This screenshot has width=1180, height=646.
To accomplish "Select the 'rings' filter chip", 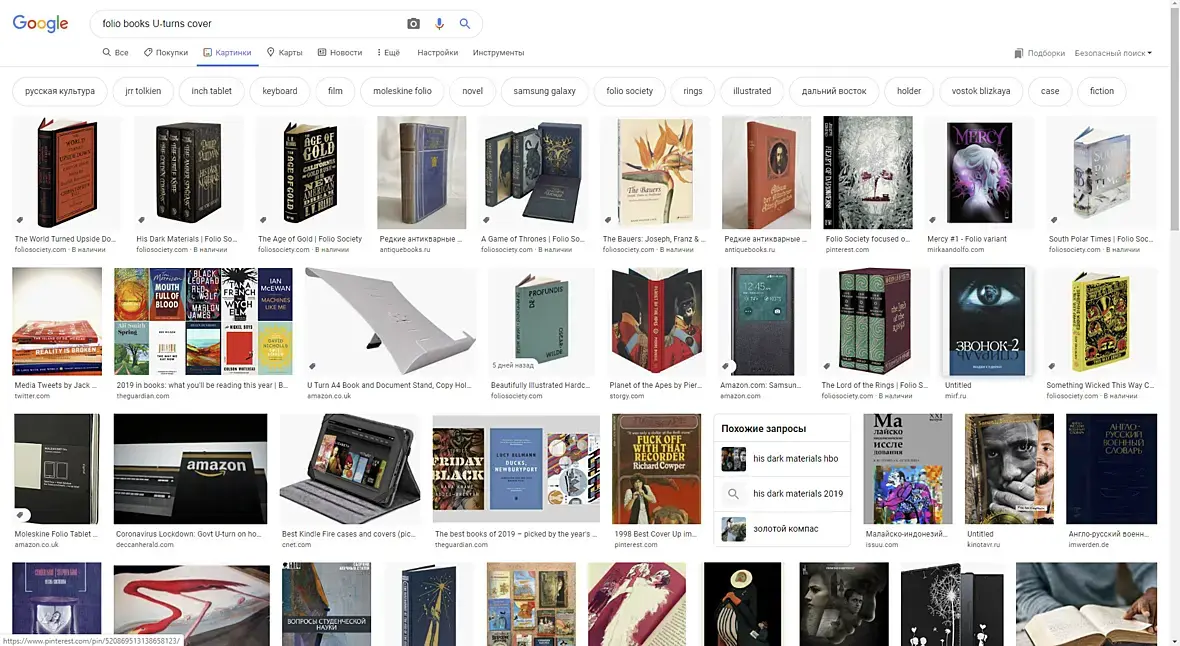I will click(693, 91).
